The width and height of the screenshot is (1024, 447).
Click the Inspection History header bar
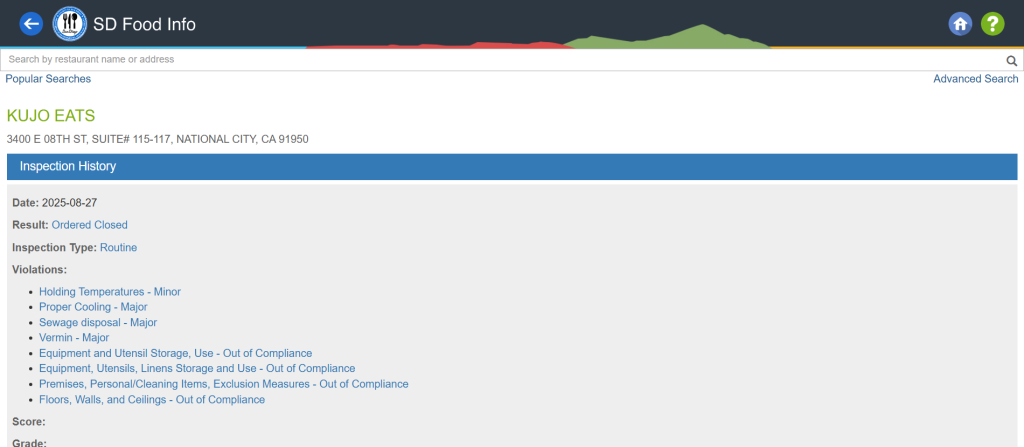512,167
